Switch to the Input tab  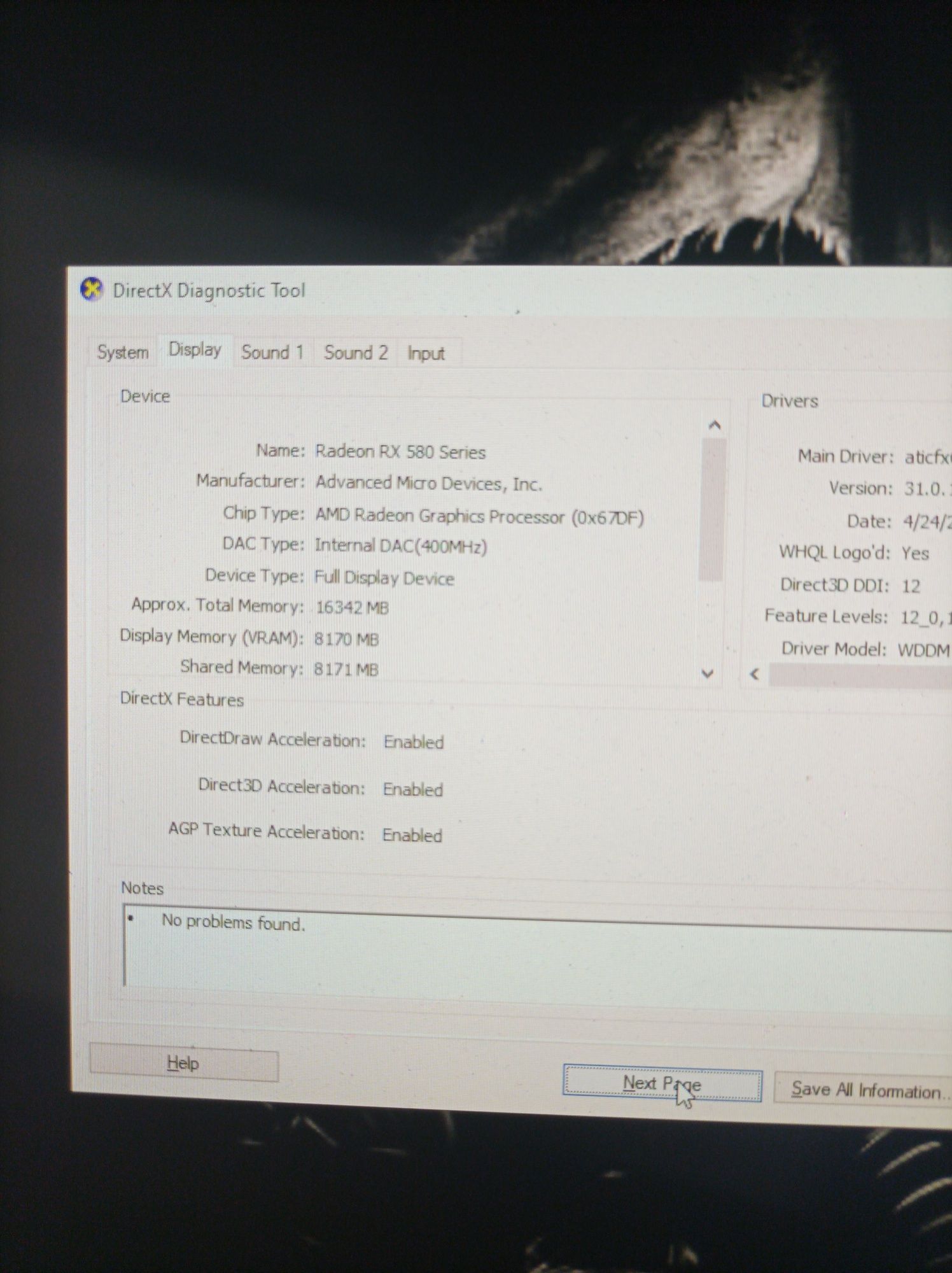coord(426,353)
